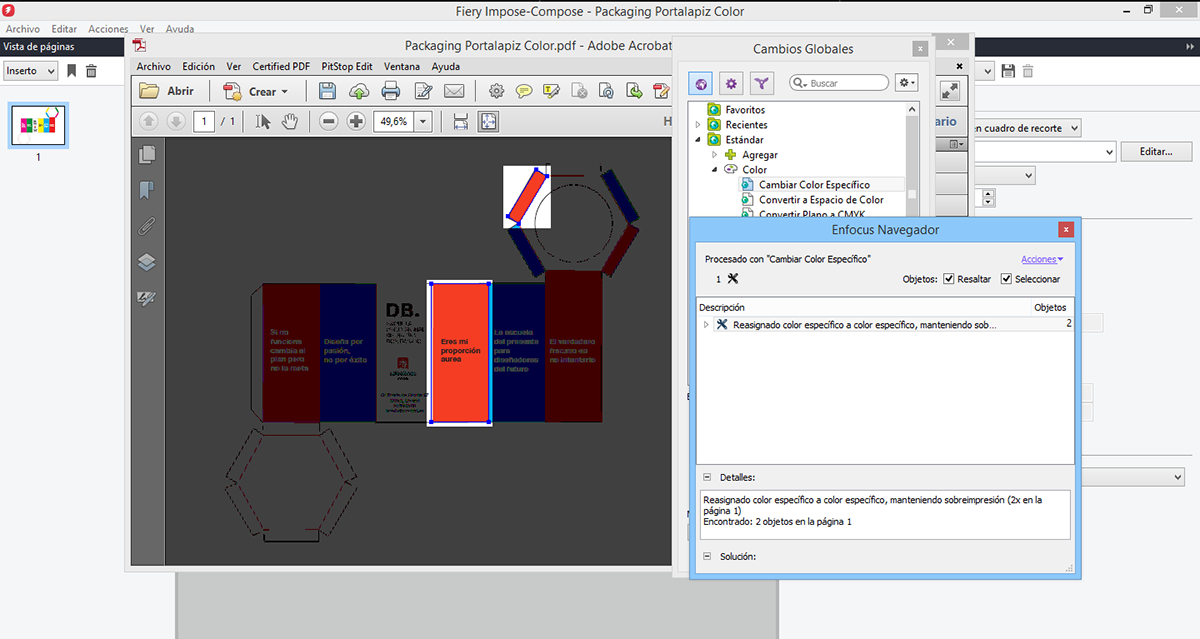The image size is (1200, 639).
Task: Open the zoom percentage dropdown
Action: [x=423, y=121]
